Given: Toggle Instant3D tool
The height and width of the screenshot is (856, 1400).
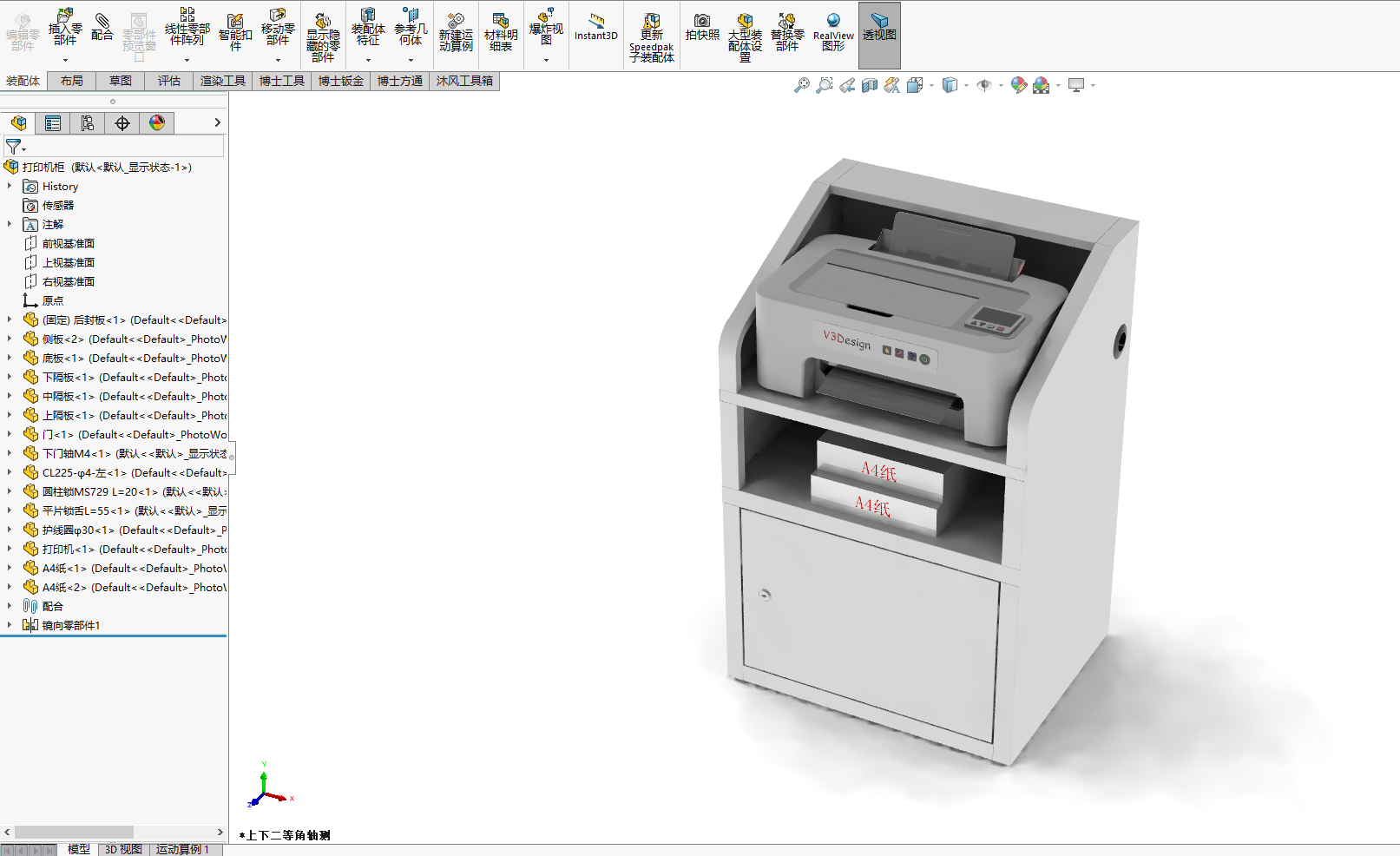Looking at the screenshot, I should pos(595,27).
